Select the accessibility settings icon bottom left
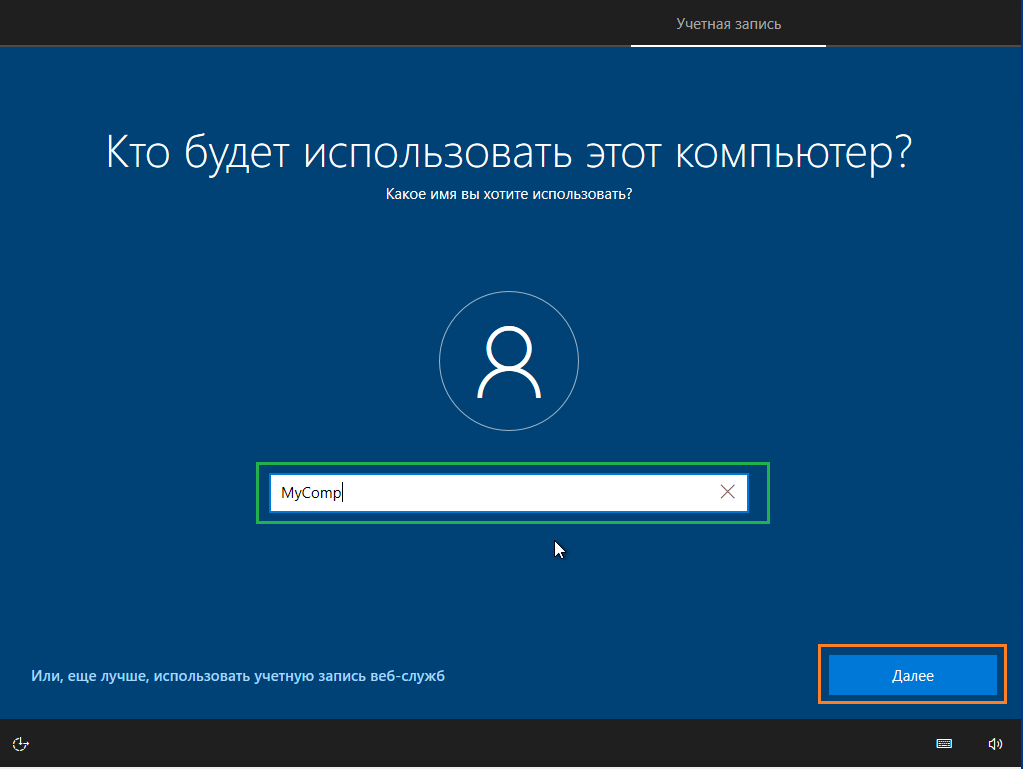This screenshot has height=769, width=1023. [x=20, y=744]
